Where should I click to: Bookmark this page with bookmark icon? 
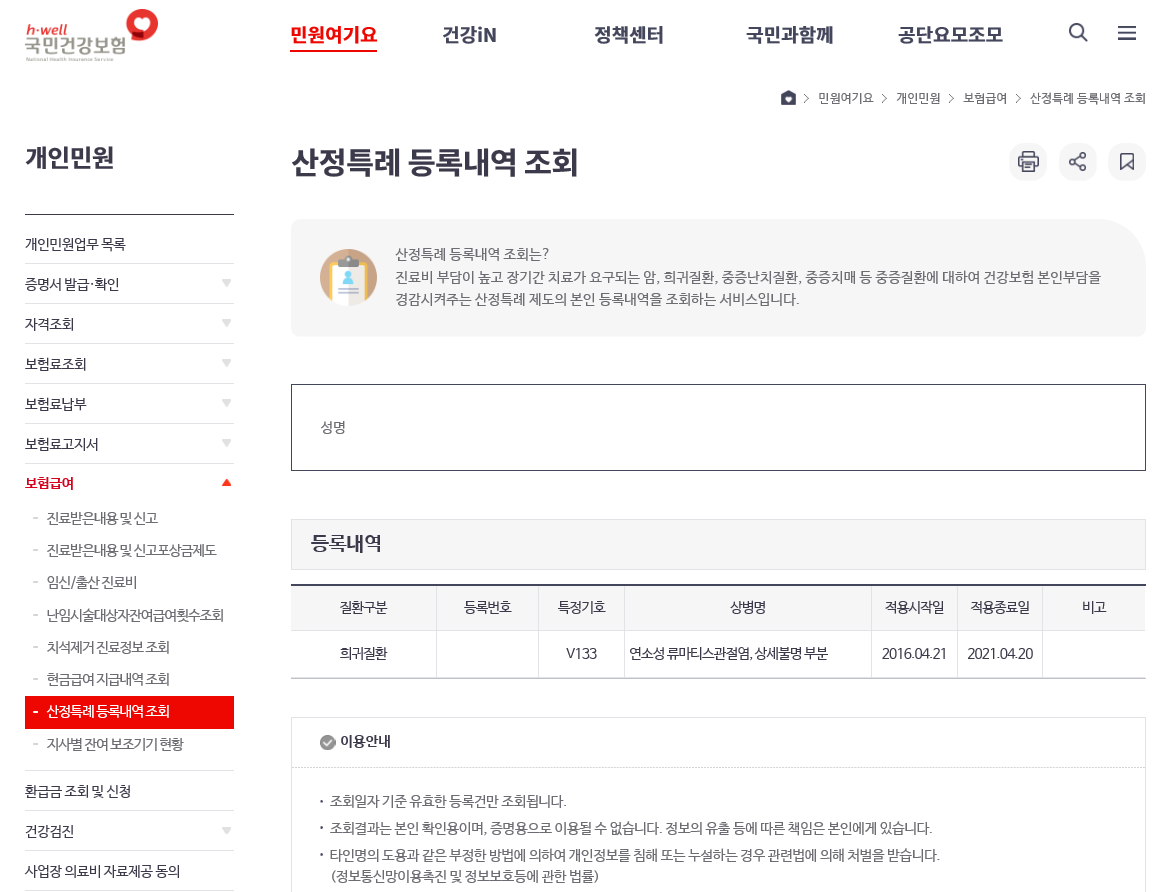[1127, 162]
